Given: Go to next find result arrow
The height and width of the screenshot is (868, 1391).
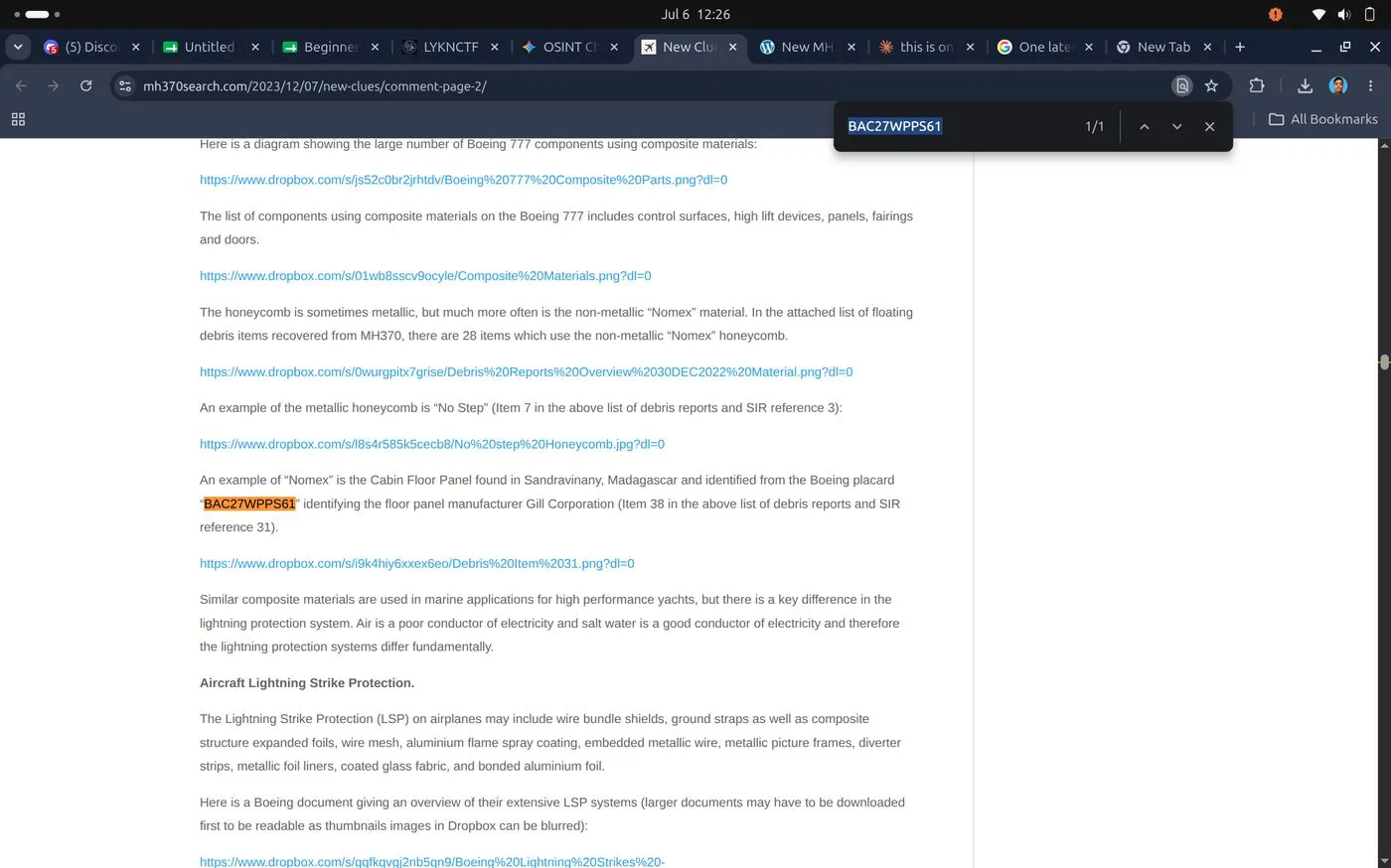Looking at the screenshot, I should tap(1176, 126).
